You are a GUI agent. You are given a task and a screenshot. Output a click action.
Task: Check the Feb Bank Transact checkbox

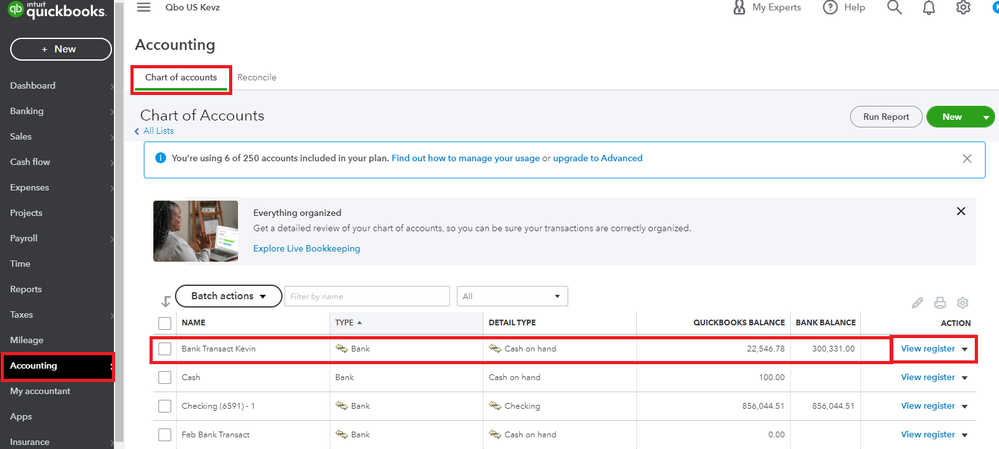click(x=164, y=434)
